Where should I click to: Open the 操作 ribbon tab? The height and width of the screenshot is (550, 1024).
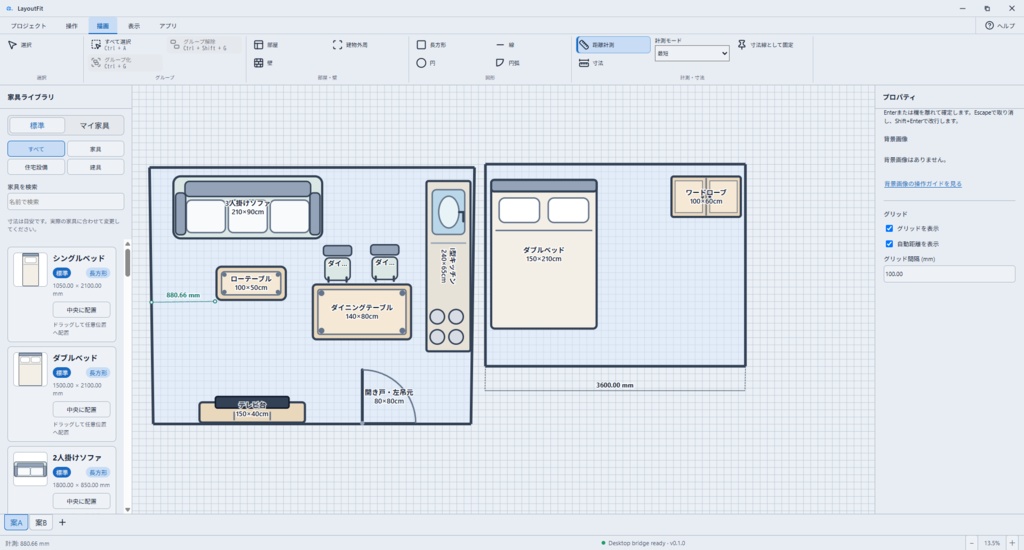[71, 26]
